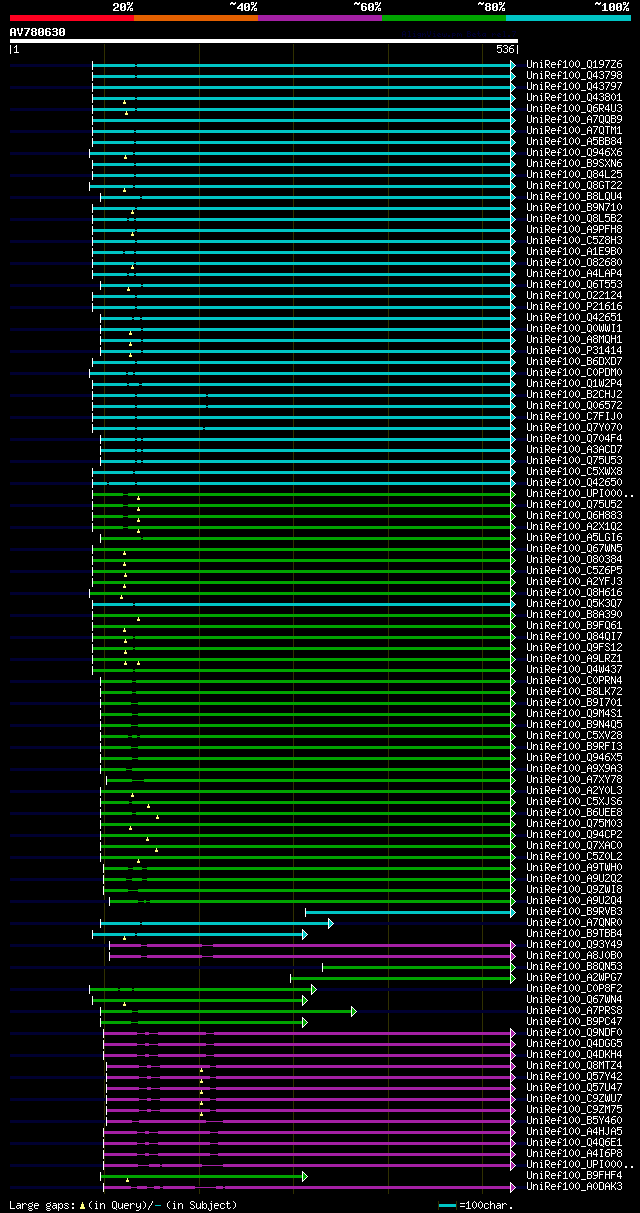Select label UniRef100_Q1W2P4

click(x=574, y=383)
